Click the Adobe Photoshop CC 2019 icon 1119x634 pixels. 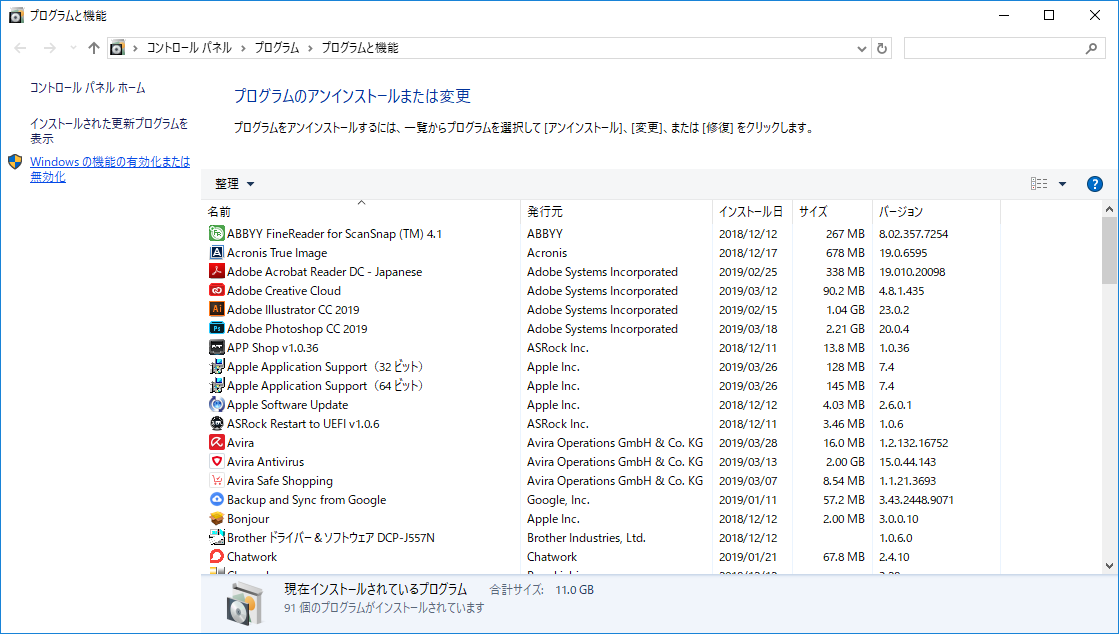coord(217,329)
